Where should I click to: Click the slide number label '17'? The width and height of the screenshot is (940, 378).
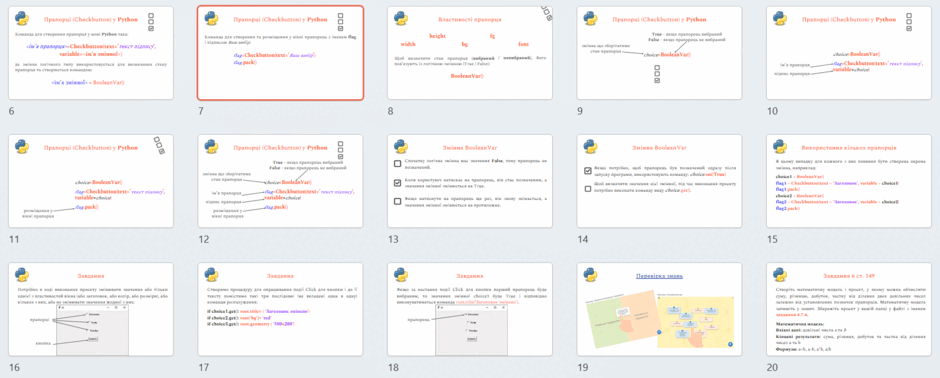click(204, 368)
